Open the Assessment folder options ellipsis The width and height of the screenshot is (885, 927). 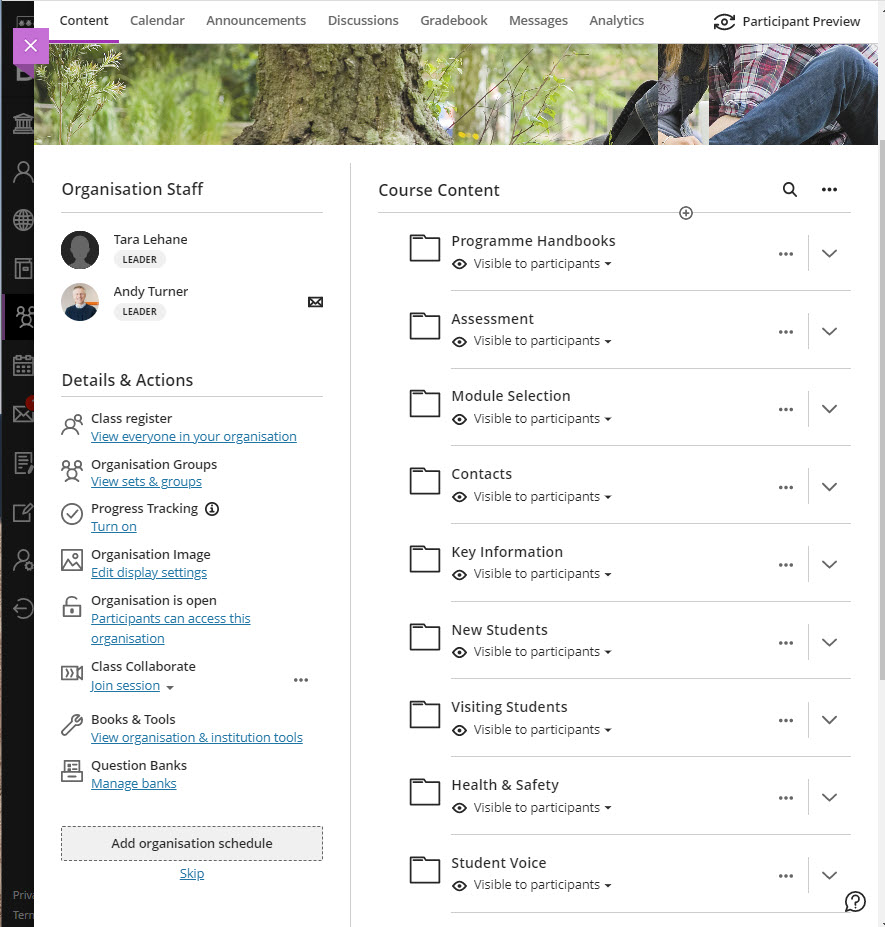pos(786,332)
